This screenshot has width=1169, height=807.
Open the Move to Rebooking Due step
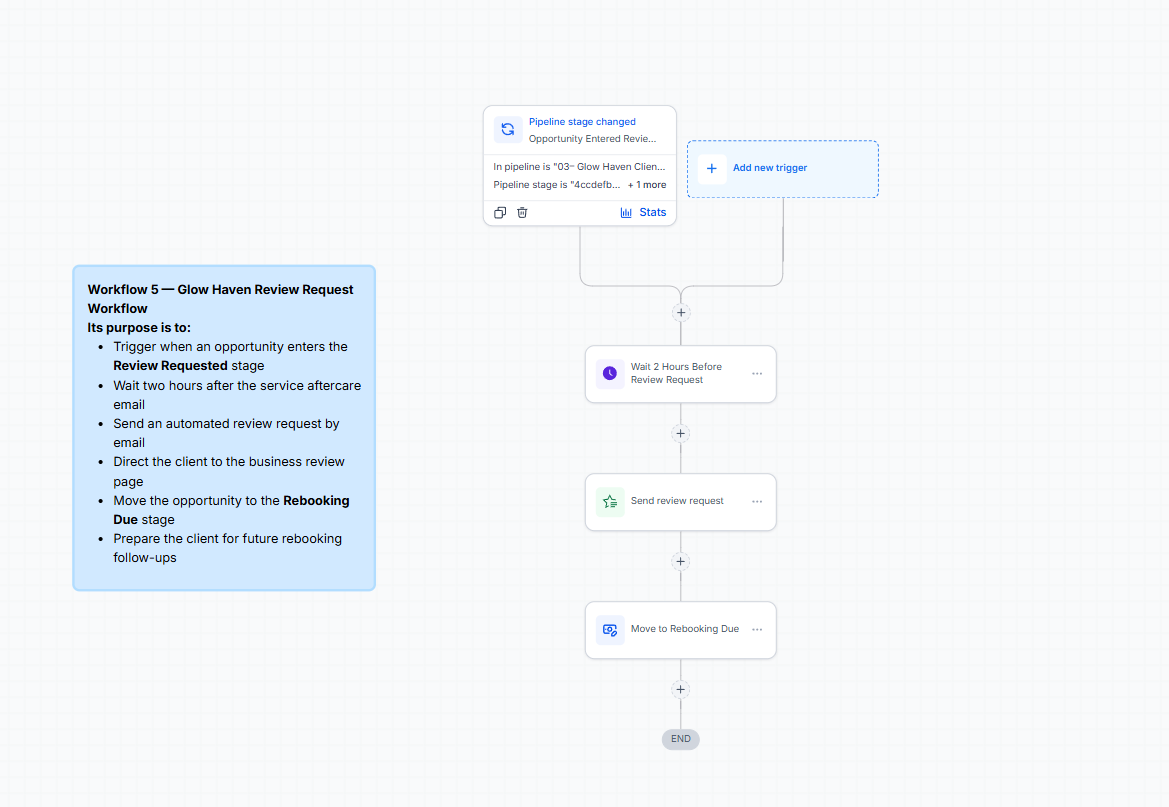pos(681,630)
